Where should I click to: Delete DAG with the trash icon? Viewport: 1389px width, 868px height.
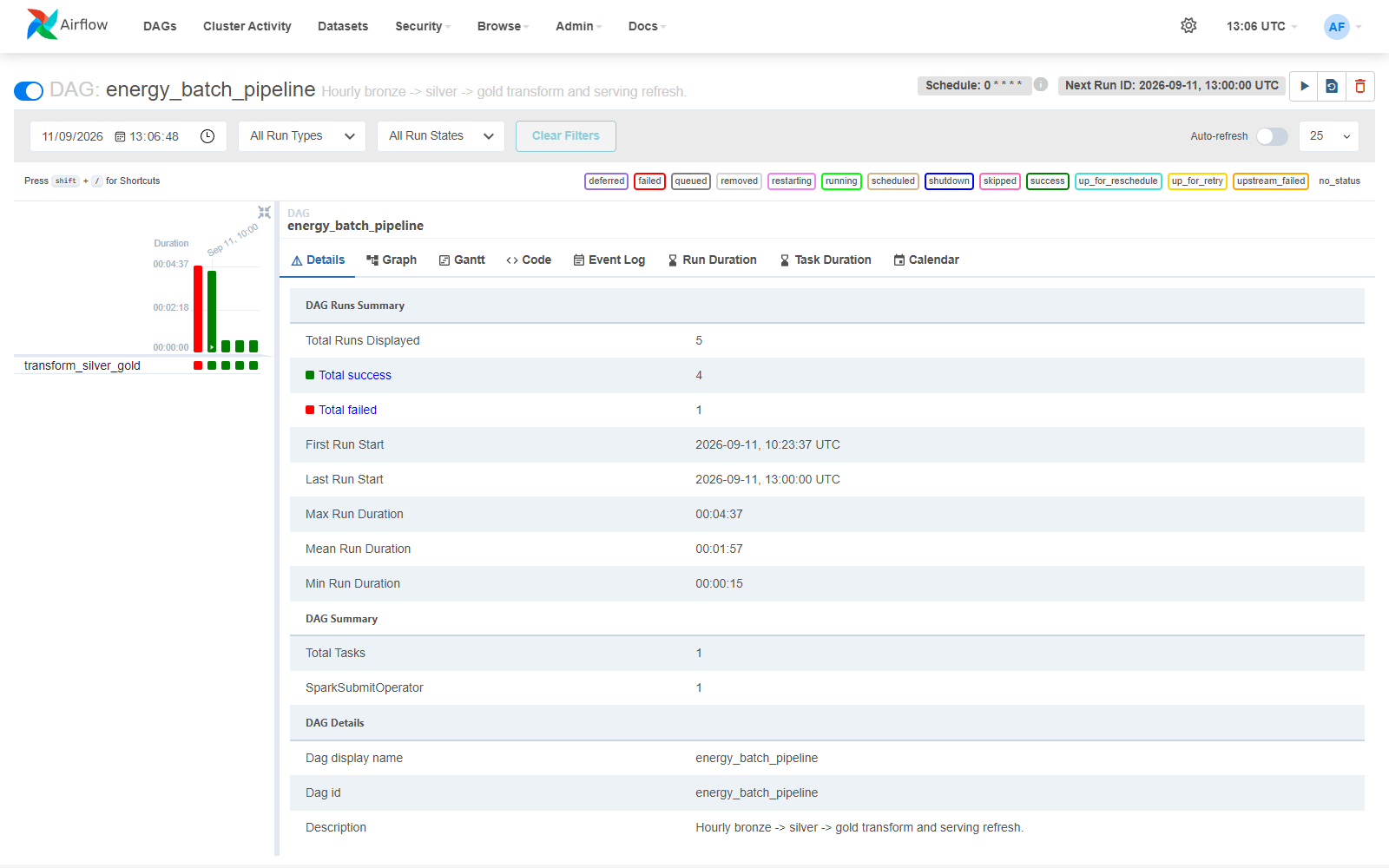click(x=1360, y=86)
